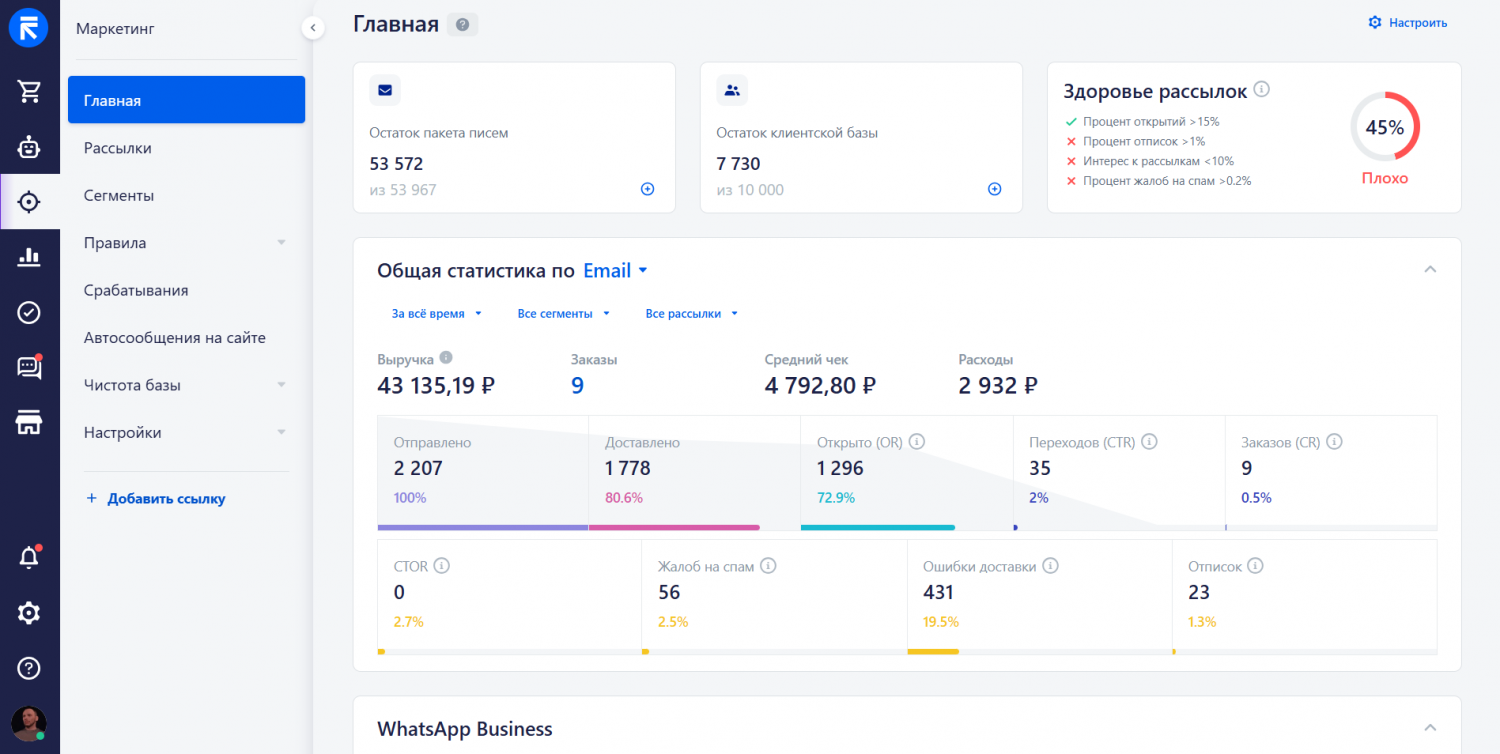Open the chat messages icon in sidebar
Image resolution: width=1500 pixels, height=754 pixels.
tap(29, 367)
